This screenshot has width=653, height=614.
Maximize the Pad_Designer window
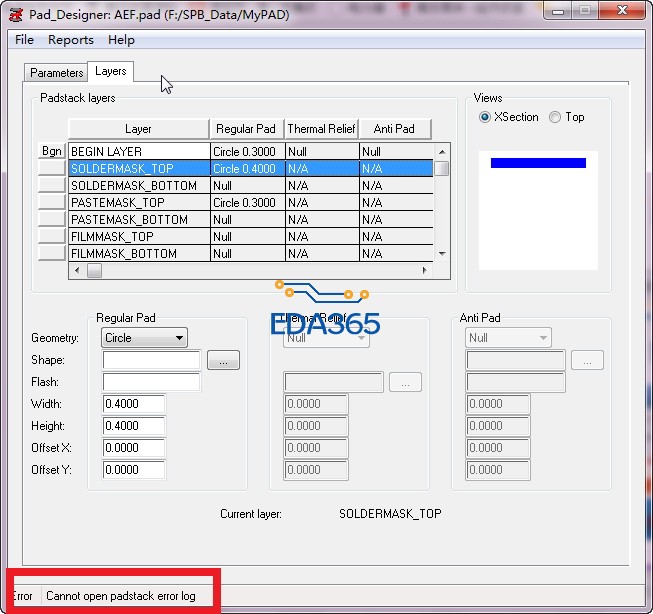585,11
